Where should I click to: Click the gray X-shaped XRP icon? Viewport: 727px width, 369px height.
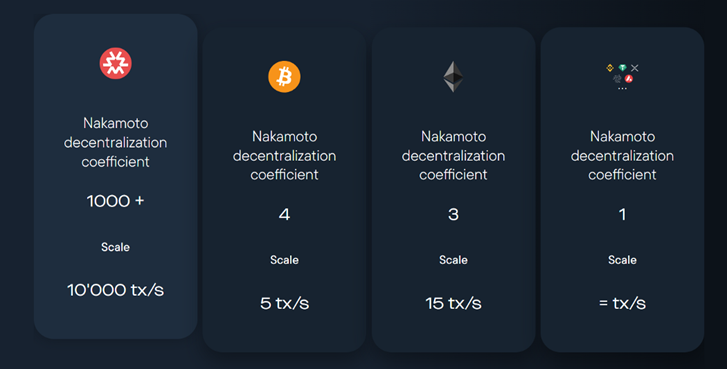pyautogui.click(x=635, y=68)
